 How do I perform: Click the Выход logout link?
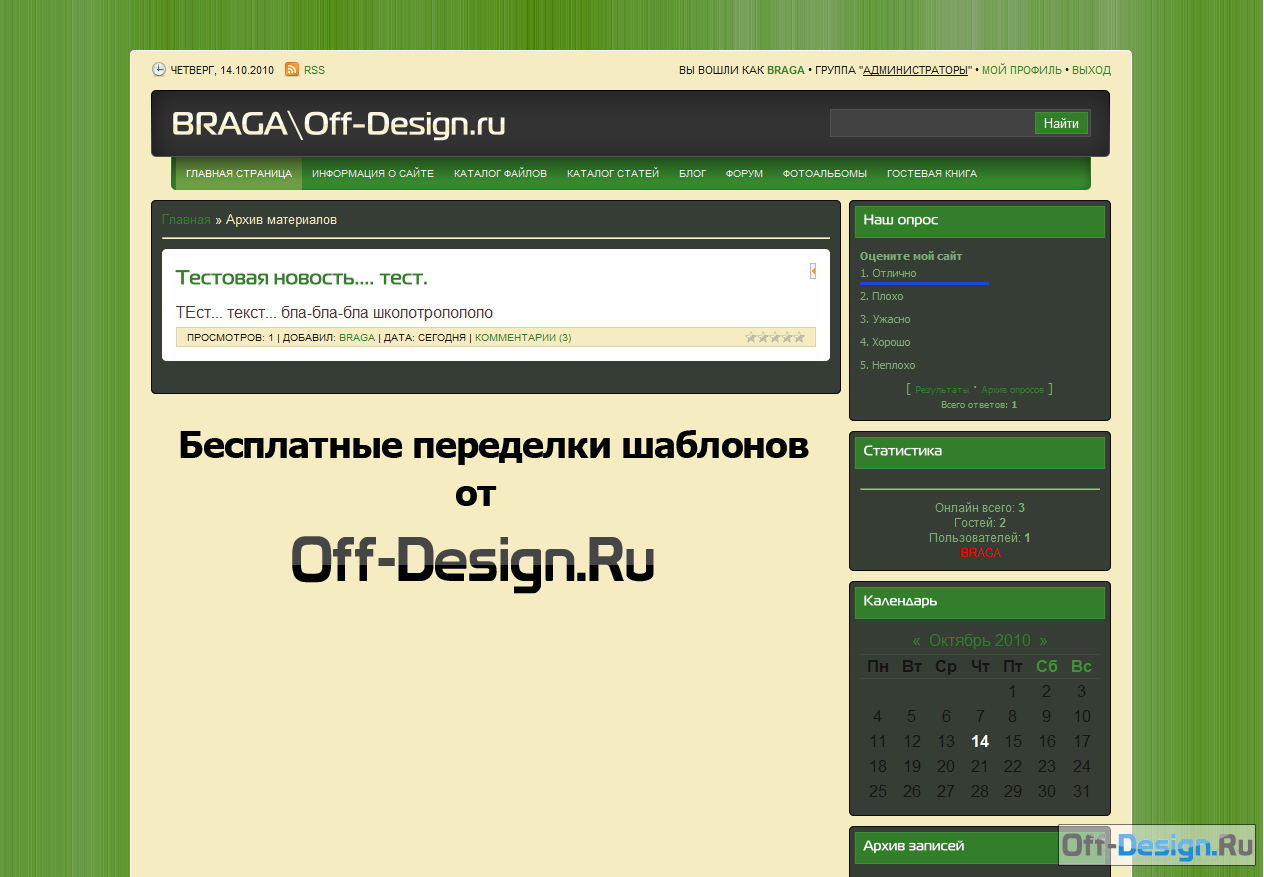pyautogui.click(x=1091, y=71)
